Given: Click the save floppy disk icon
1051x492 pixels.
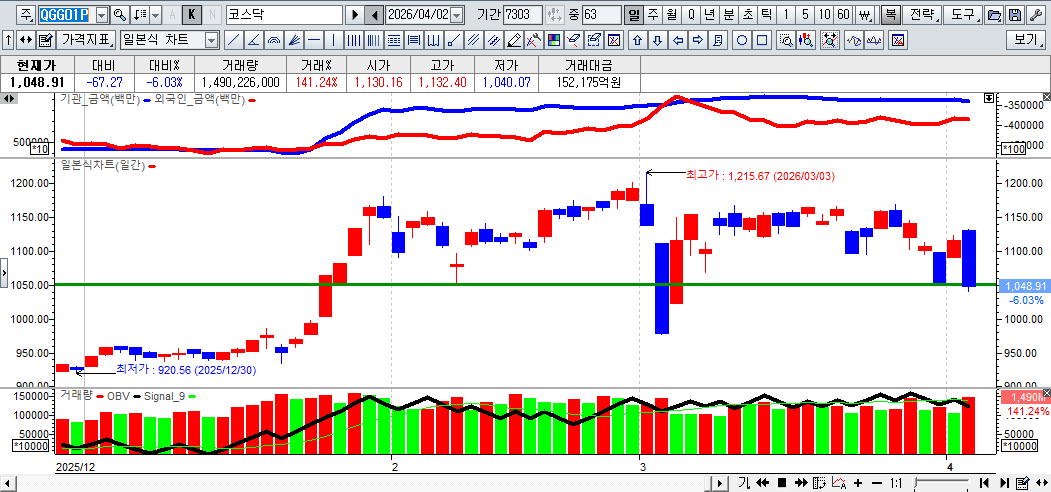Looking at the screenshot, I should pos(1015,15).
